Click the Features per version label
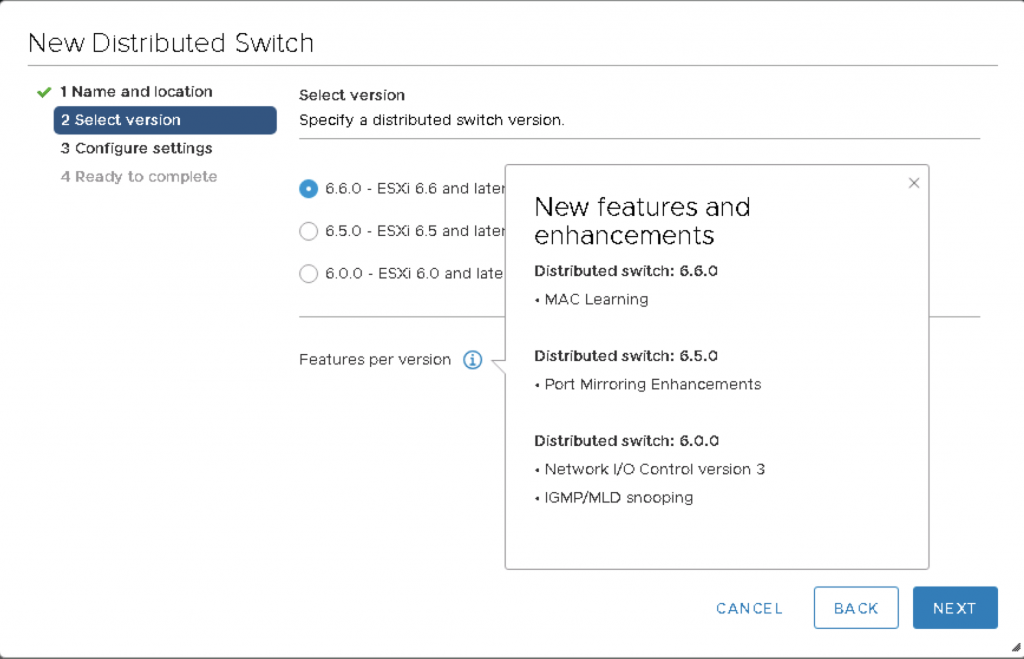Screen dimensions: 1024x659 [375, 360]
